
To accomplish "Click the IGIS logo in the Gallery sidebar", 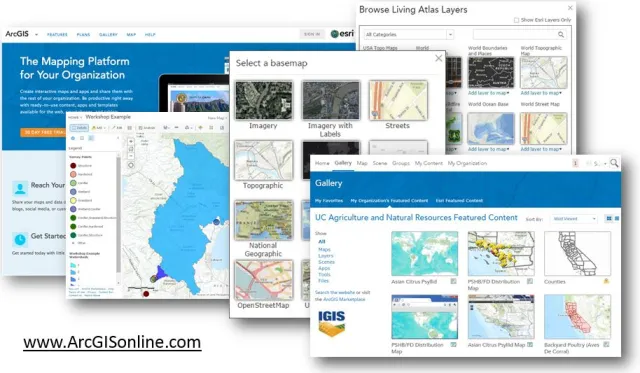I will (331, 323).
